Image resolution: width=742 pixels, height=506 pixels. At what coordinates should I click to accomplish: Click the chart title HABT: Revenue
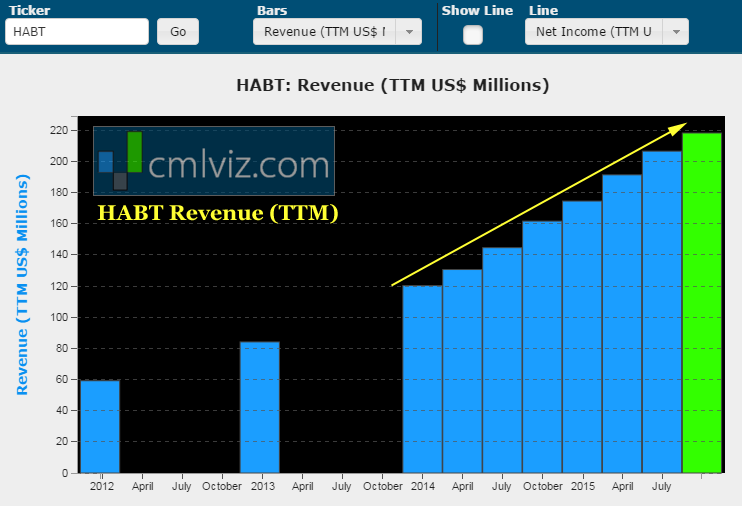pos(393,85)
